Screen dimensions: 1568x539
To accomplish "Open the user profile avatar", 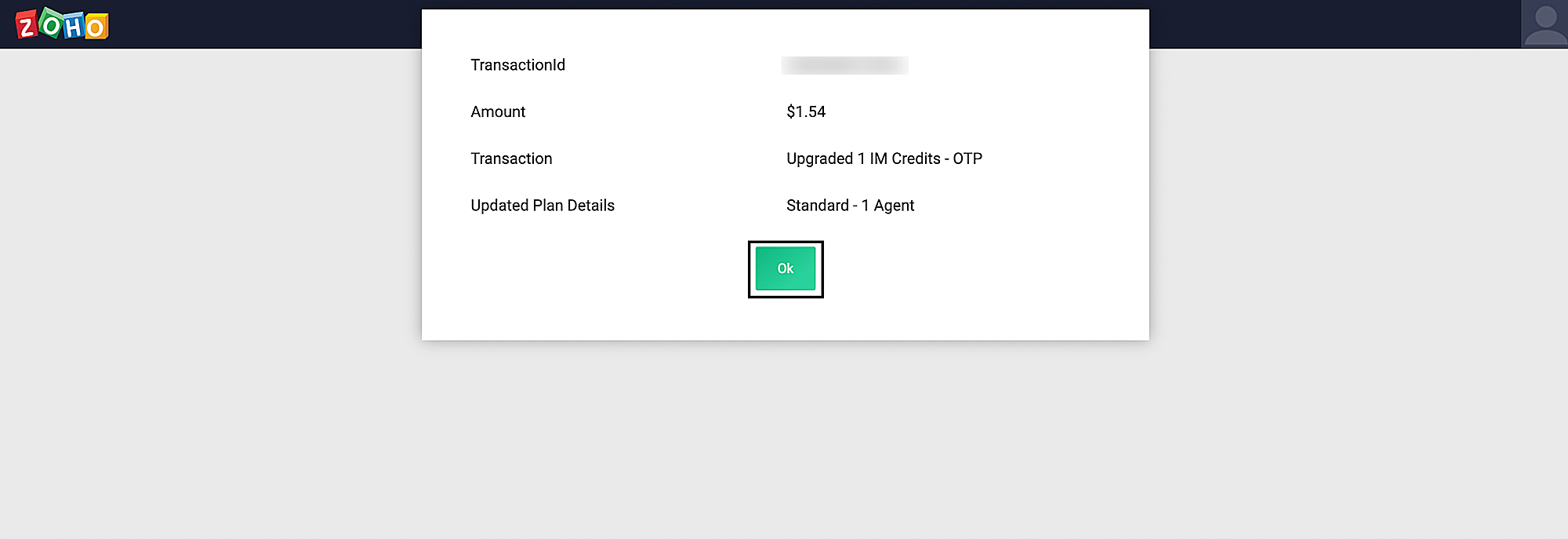I will click(x=1544, y=24).
